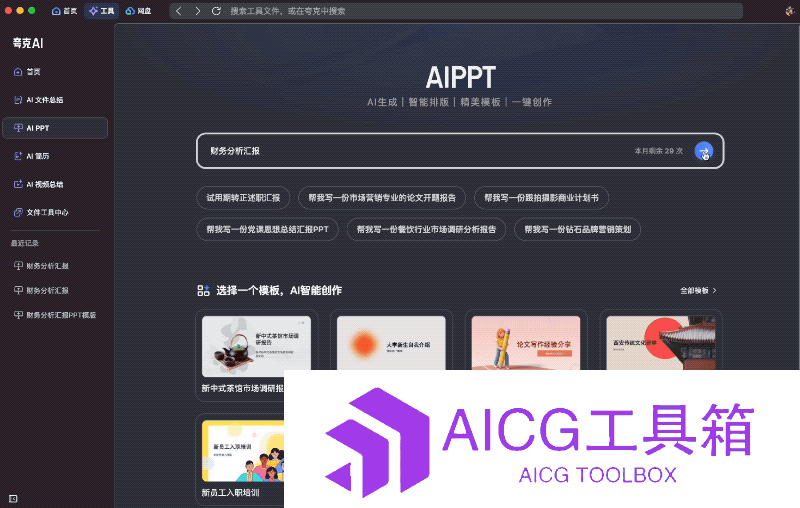Image resolution: width=800 pixels, height=508 pixels.
Task: Open 文件工具中心 in sidebar
Action: (55, 212)
